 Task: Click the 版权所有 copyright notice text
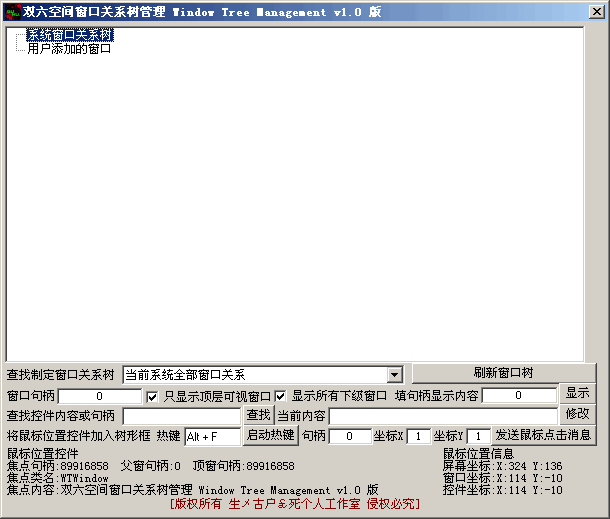(295, 504)
